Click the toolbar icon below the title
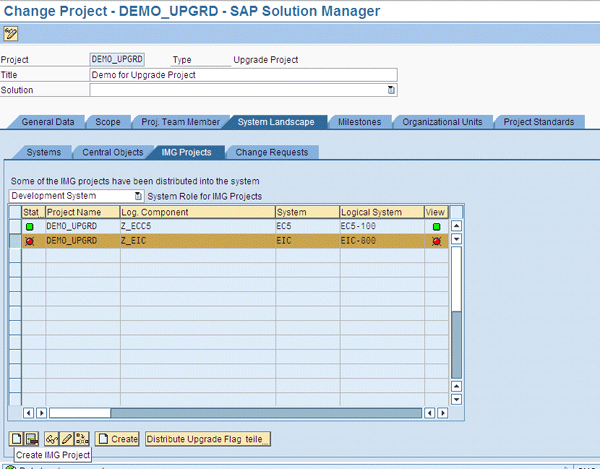The image size is (600, 469). (11, 33)
